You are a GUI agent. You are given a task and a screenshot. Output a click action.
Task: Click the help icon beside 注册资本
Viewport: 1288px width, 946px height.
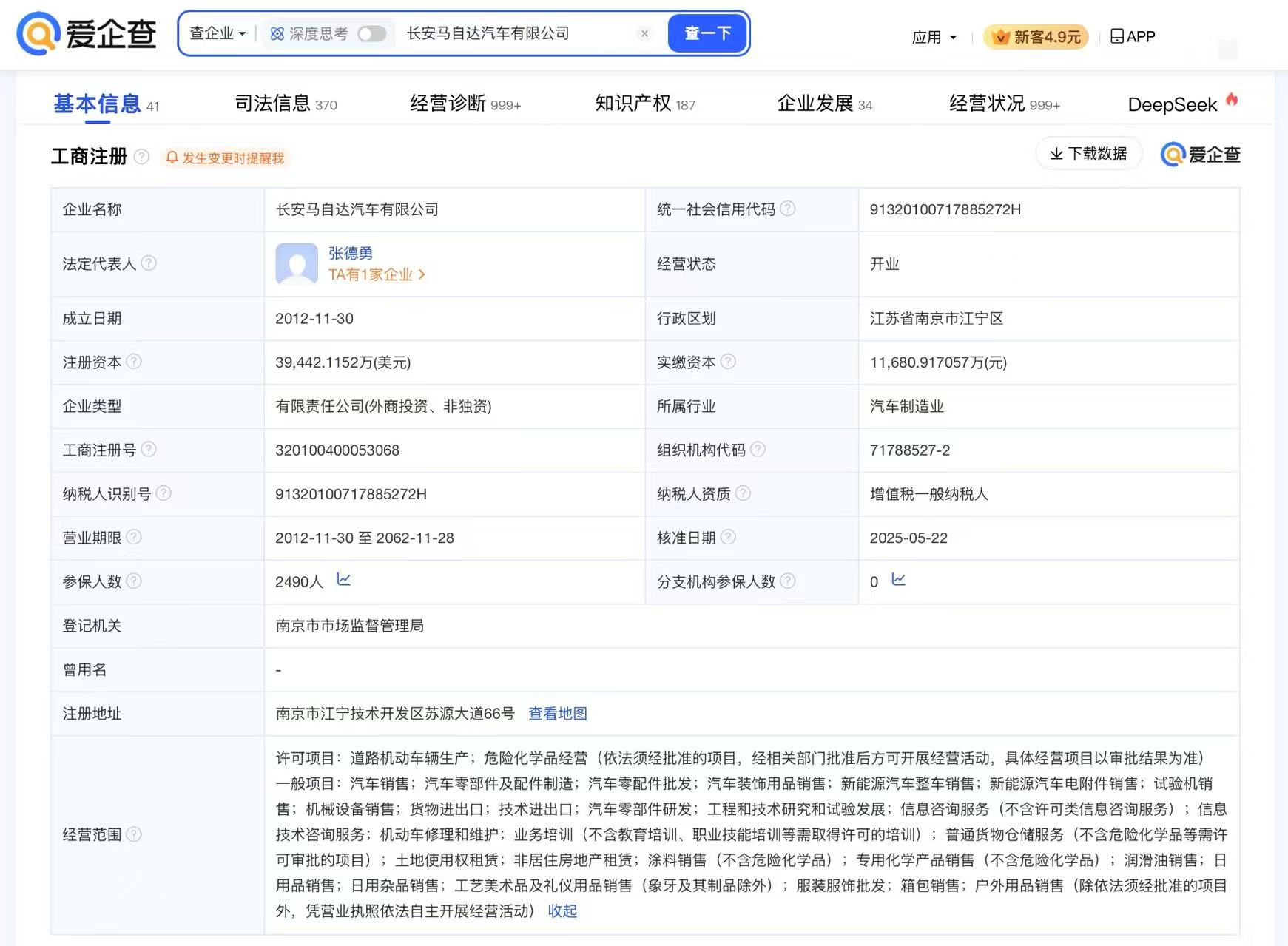tap(134, 362)
